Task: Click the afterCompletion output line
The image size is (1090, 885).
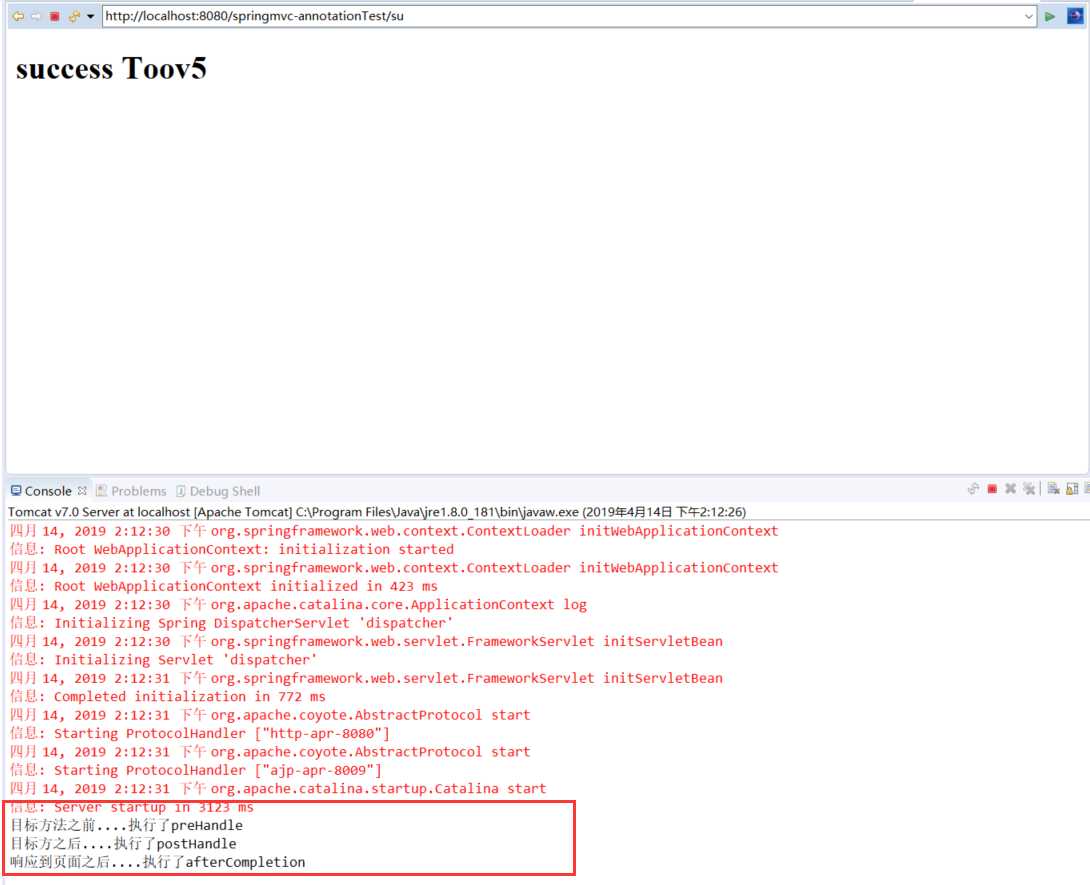Action: tap(157, 862)
